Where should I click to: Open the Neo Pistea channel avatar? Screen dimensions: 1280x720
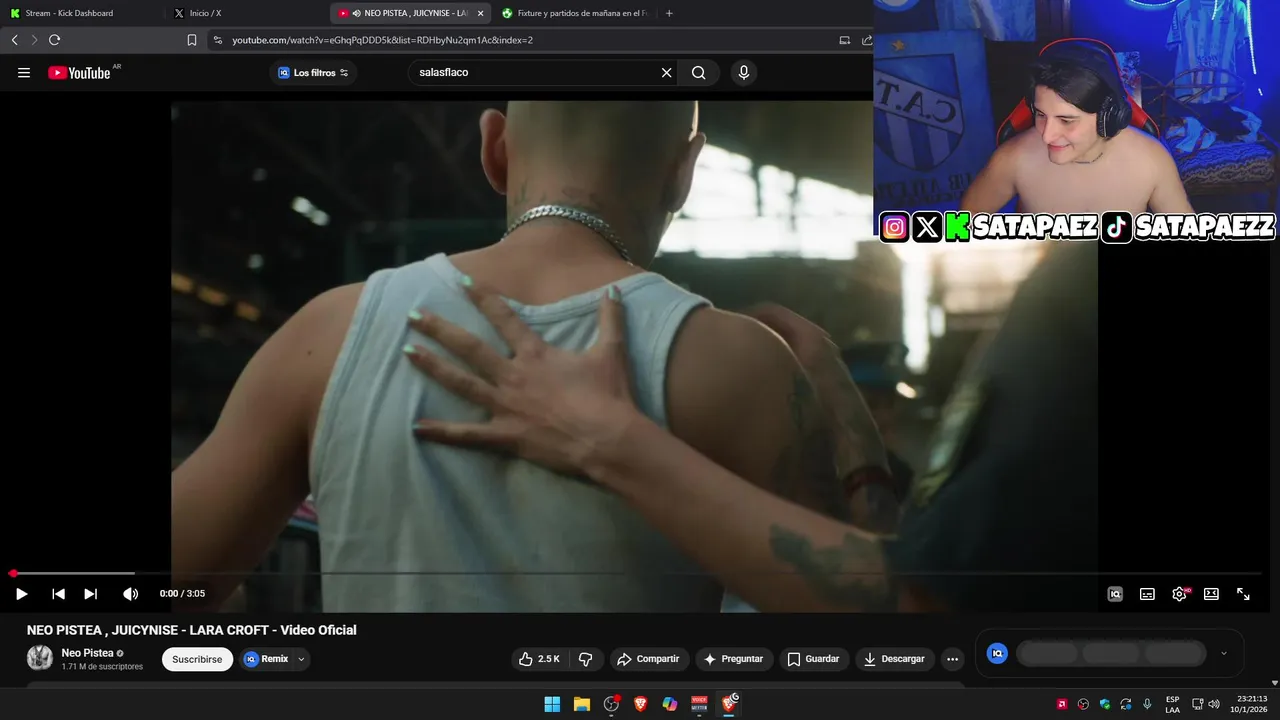[x=40, y=657]
